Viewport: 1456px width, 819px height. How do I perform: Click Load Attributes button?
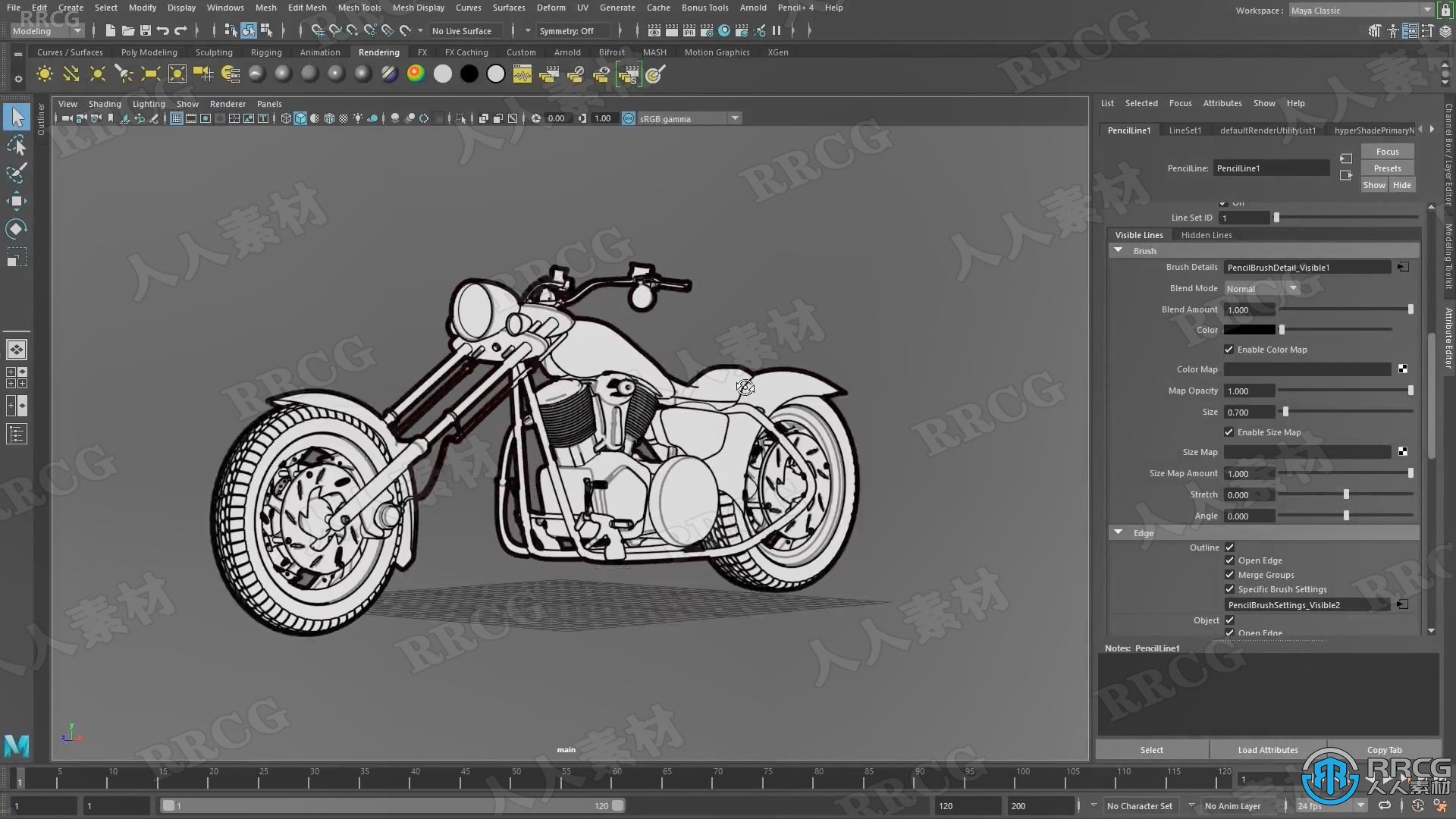tap(1268, 750)
